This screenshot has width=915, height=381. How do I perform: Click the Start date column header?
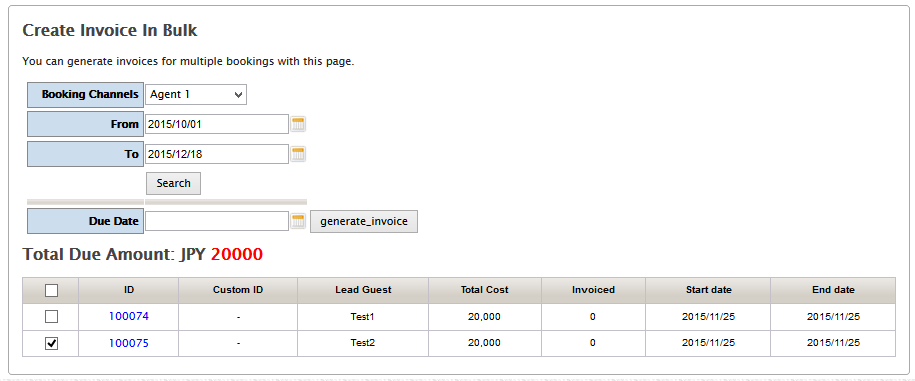[708, 290]
